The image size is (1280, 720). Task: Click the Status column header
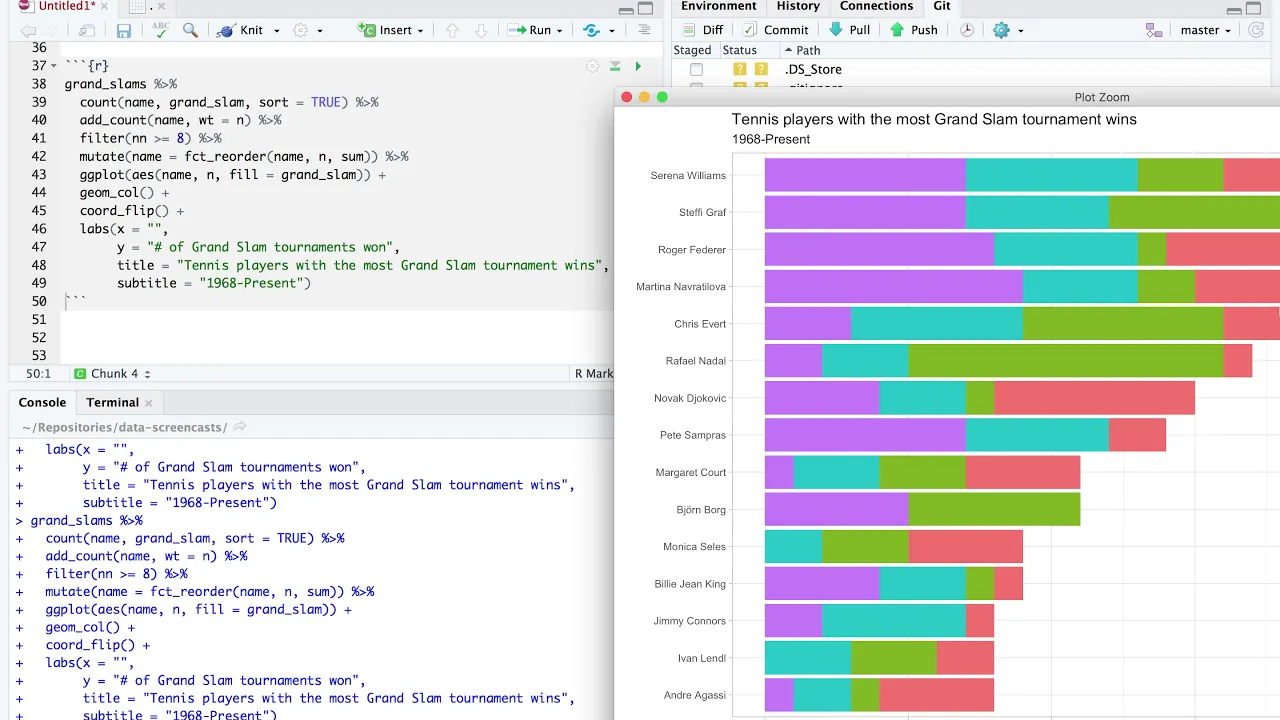tap(740, 50)
